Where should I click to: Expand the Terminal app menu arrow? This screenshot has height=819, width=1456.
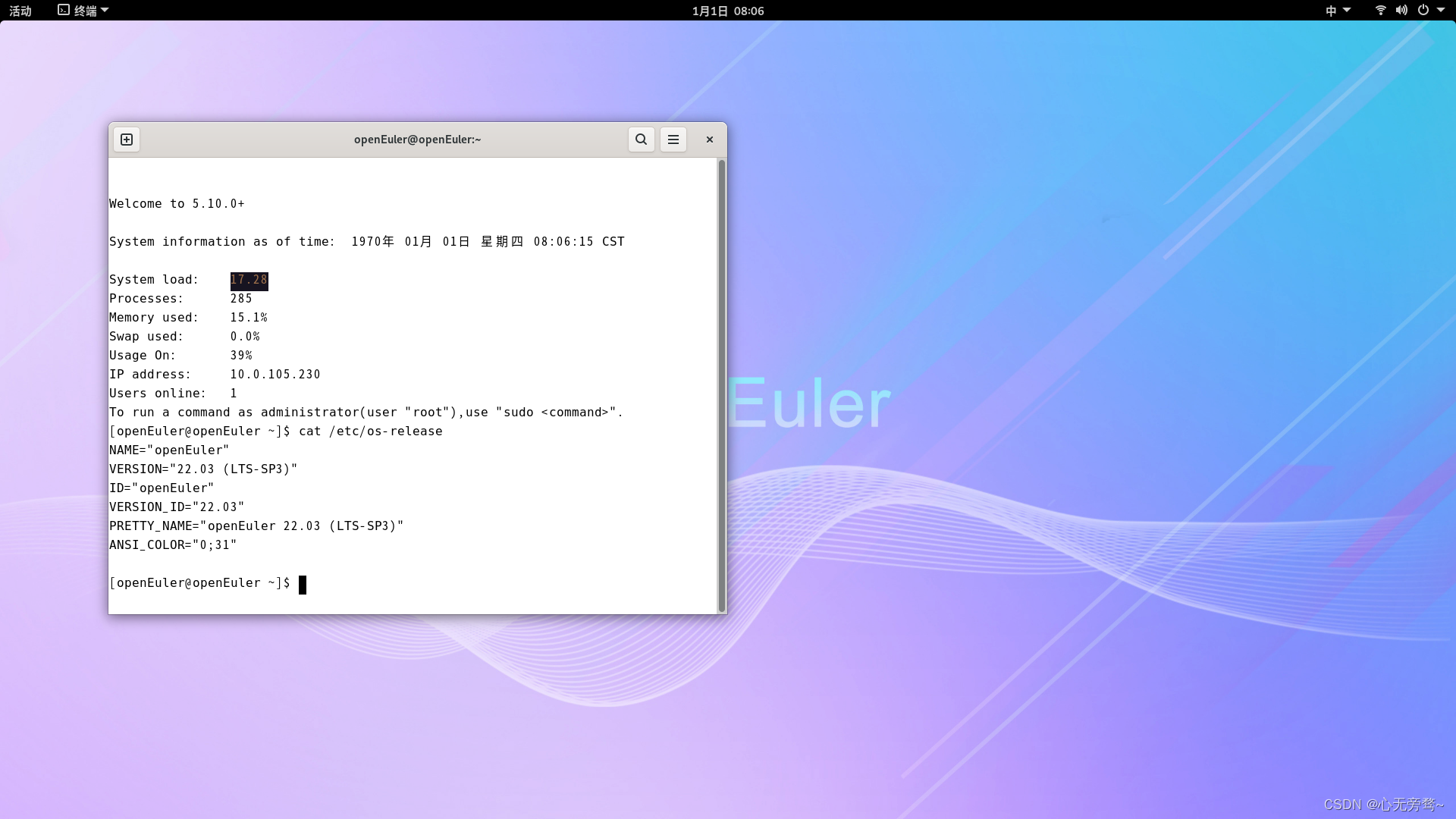[x=105, y=10]
